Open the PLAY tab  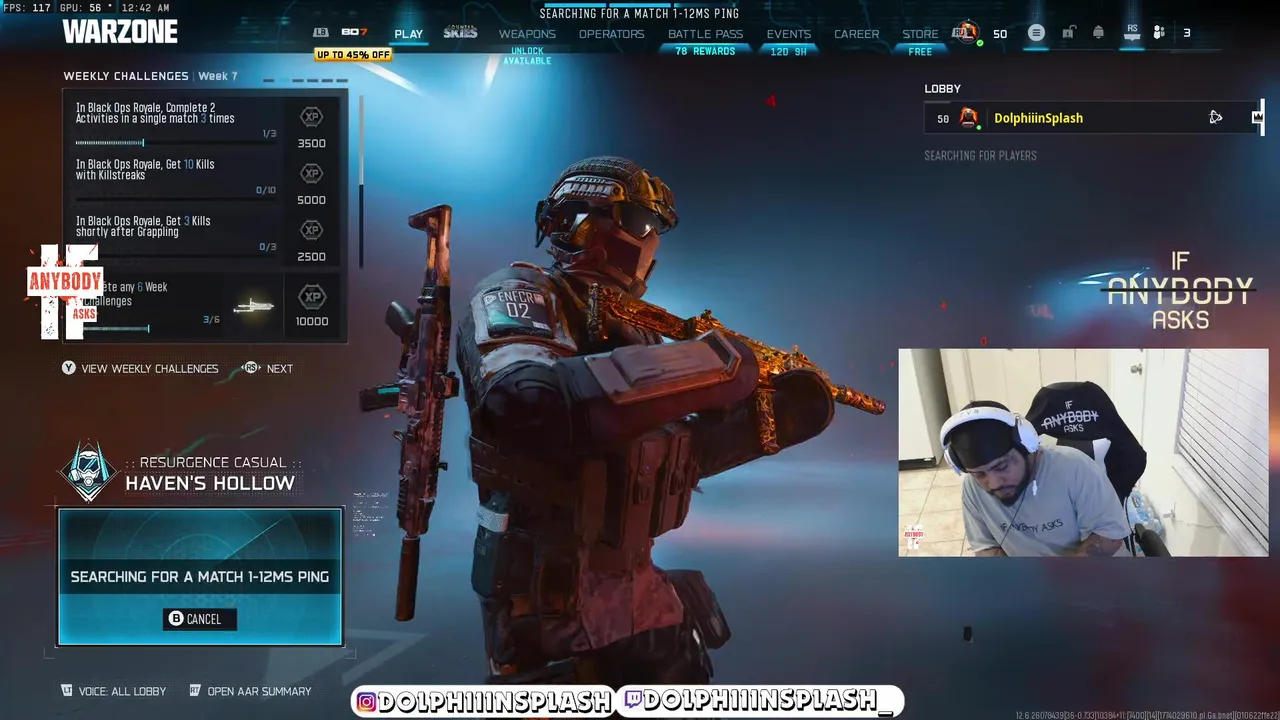[x=408, y=34]
